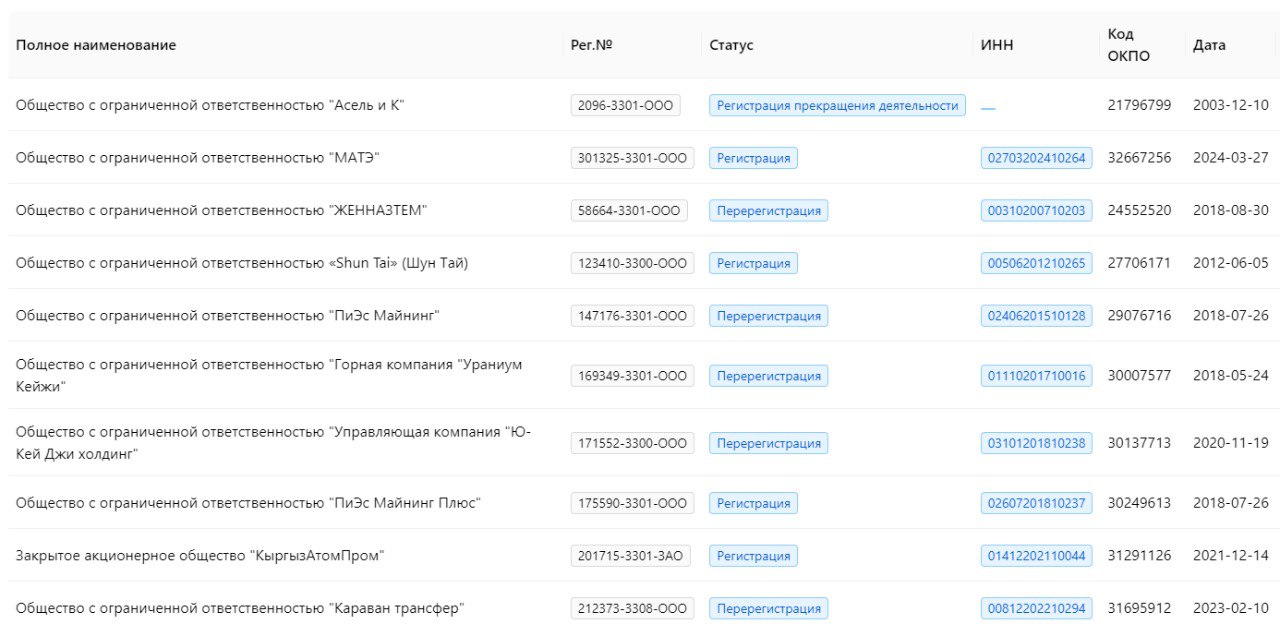
Task: Open ИНН link 02406201510128
Action: click(x=1036, y=316)
